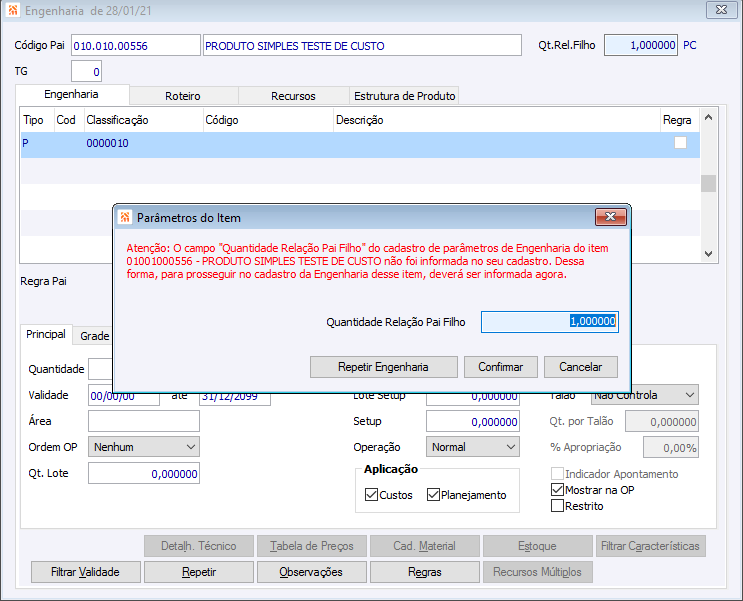Close the Engenharia window
Screen dimensions: 743x601
721,10
